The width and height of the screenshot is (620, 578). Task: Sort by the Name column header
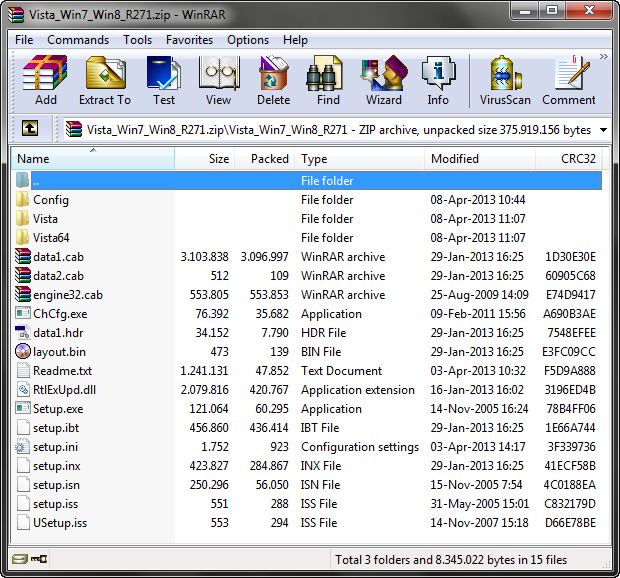pyautogui.click(x=93, y=159)
